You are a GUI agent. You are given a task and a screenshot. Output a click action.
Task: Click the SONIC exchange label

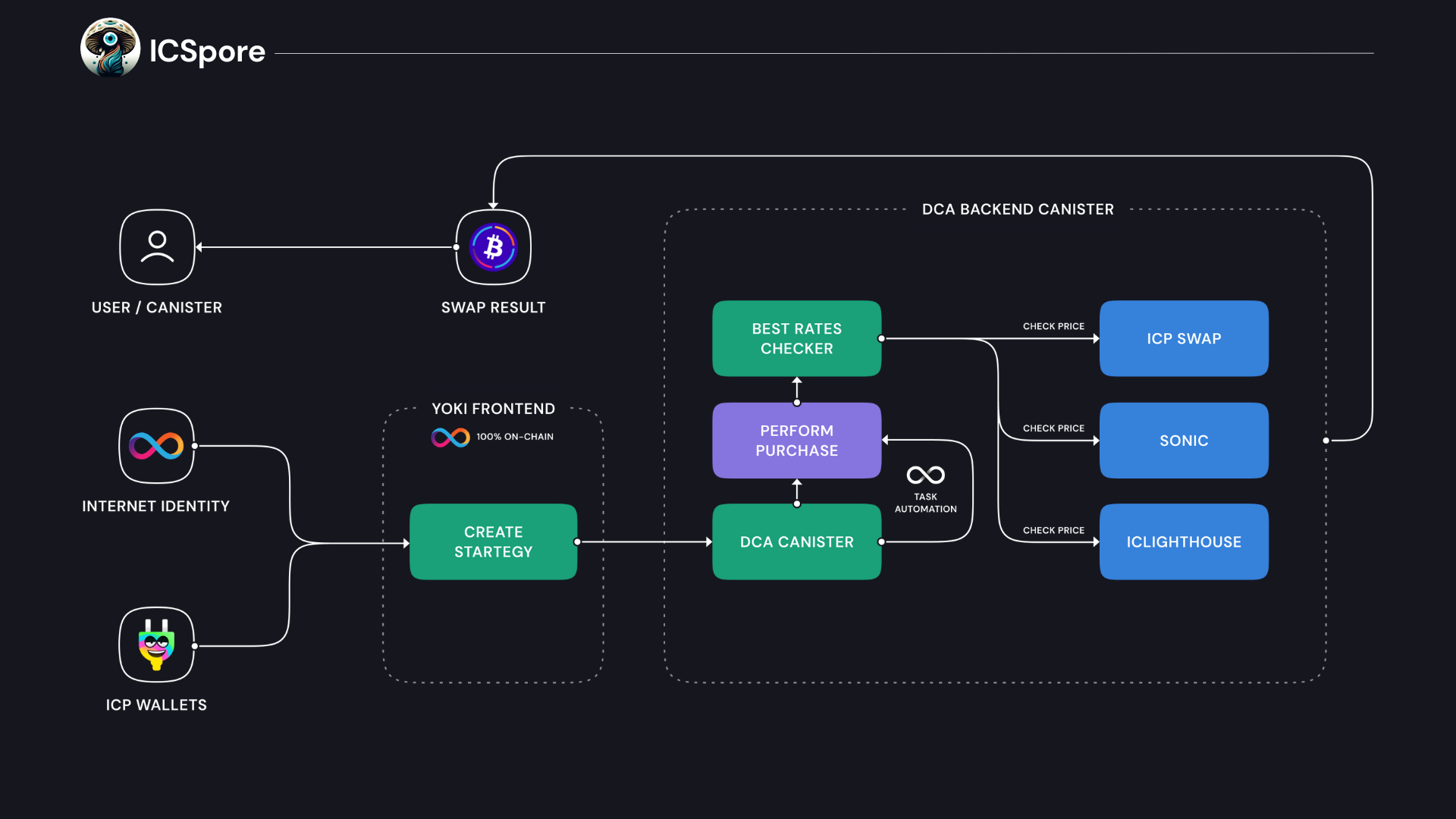tap(1184, 440)
